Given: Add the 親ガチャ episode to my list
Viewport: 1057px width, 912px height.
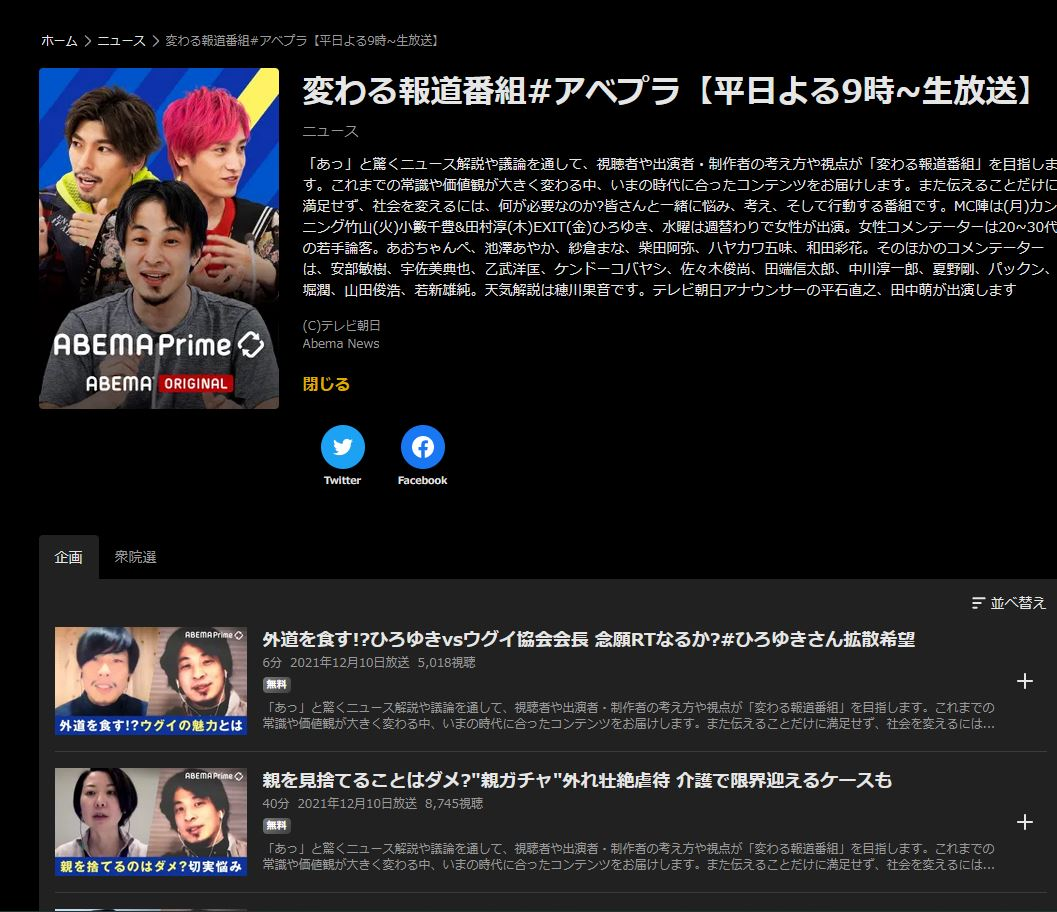Looking at the screenshot, I should [1024, 822].
